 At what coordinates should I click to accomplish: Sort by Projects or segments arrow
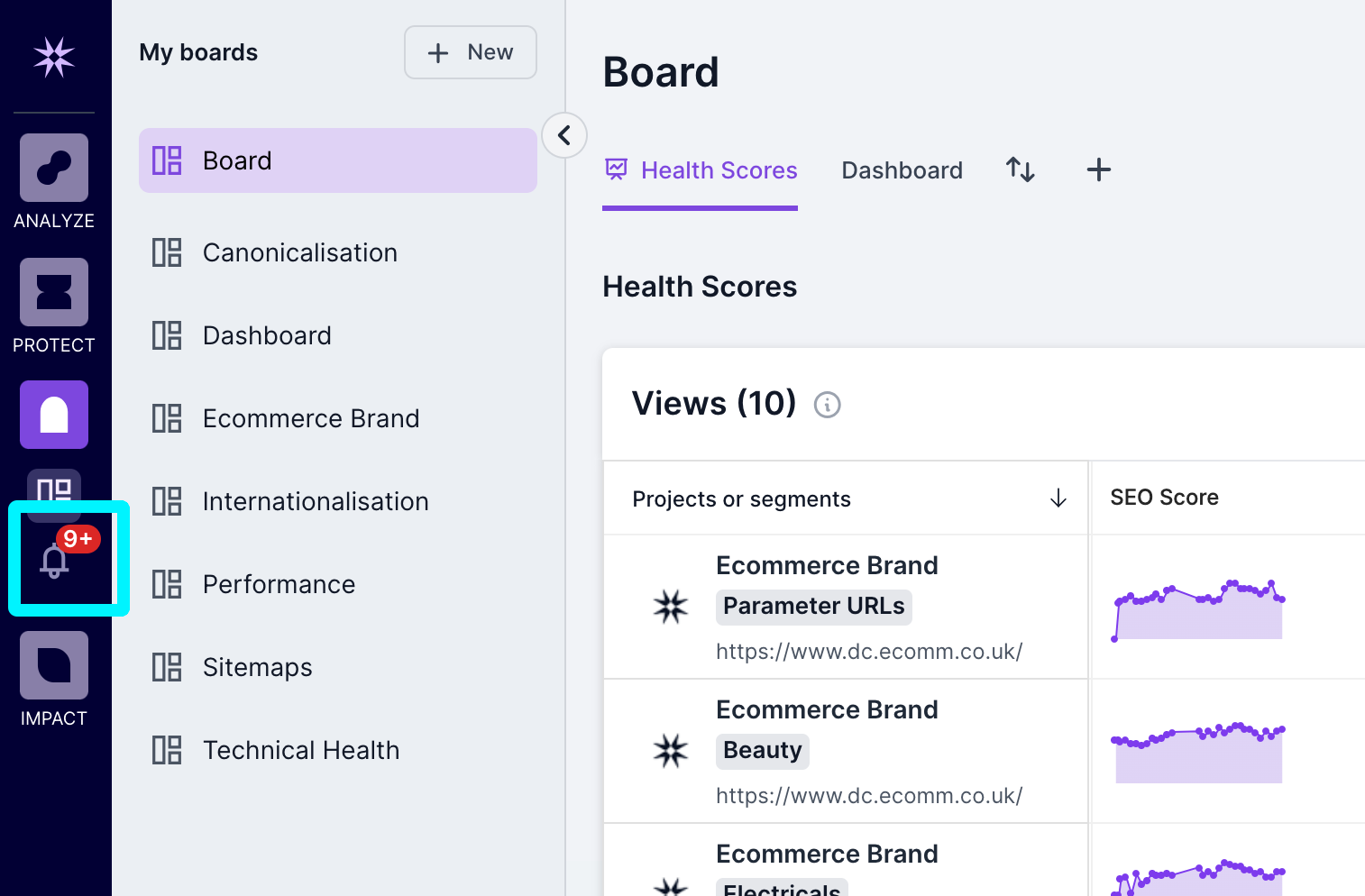[x=1058, y=498]
